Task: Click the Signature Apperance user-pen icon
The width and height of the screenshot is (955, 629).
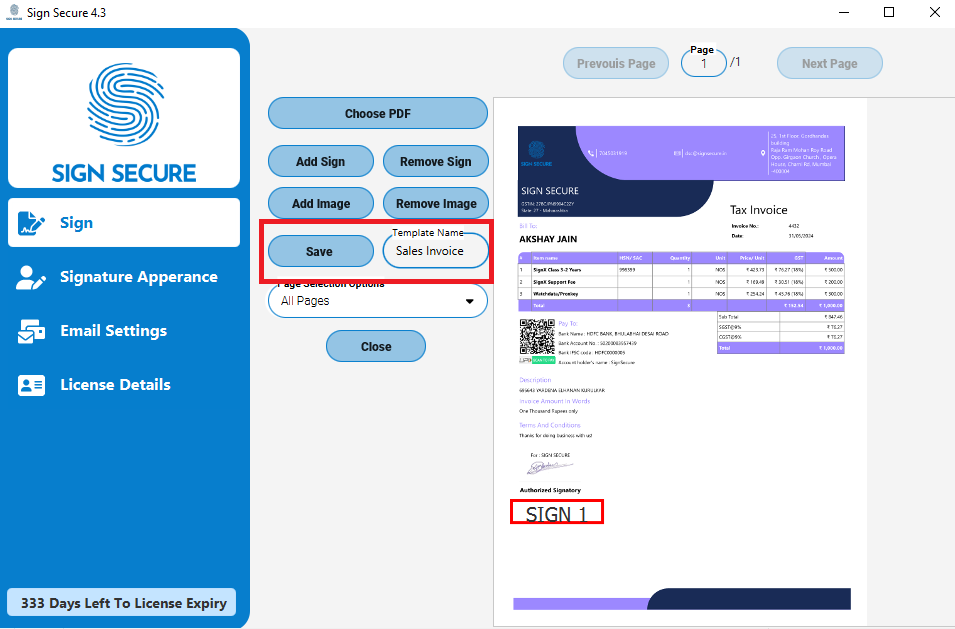Action: tap(31, 277)
